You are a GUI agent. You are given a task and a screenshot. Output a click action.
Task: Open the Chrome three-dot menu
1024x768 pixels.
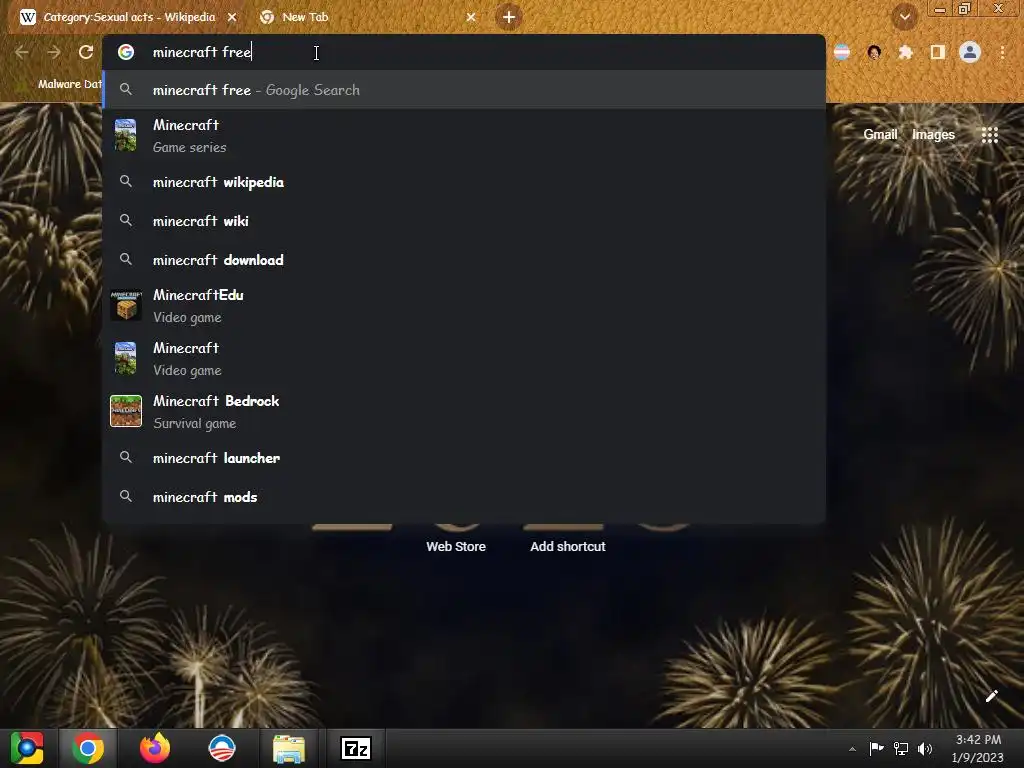click(1002, 52)
